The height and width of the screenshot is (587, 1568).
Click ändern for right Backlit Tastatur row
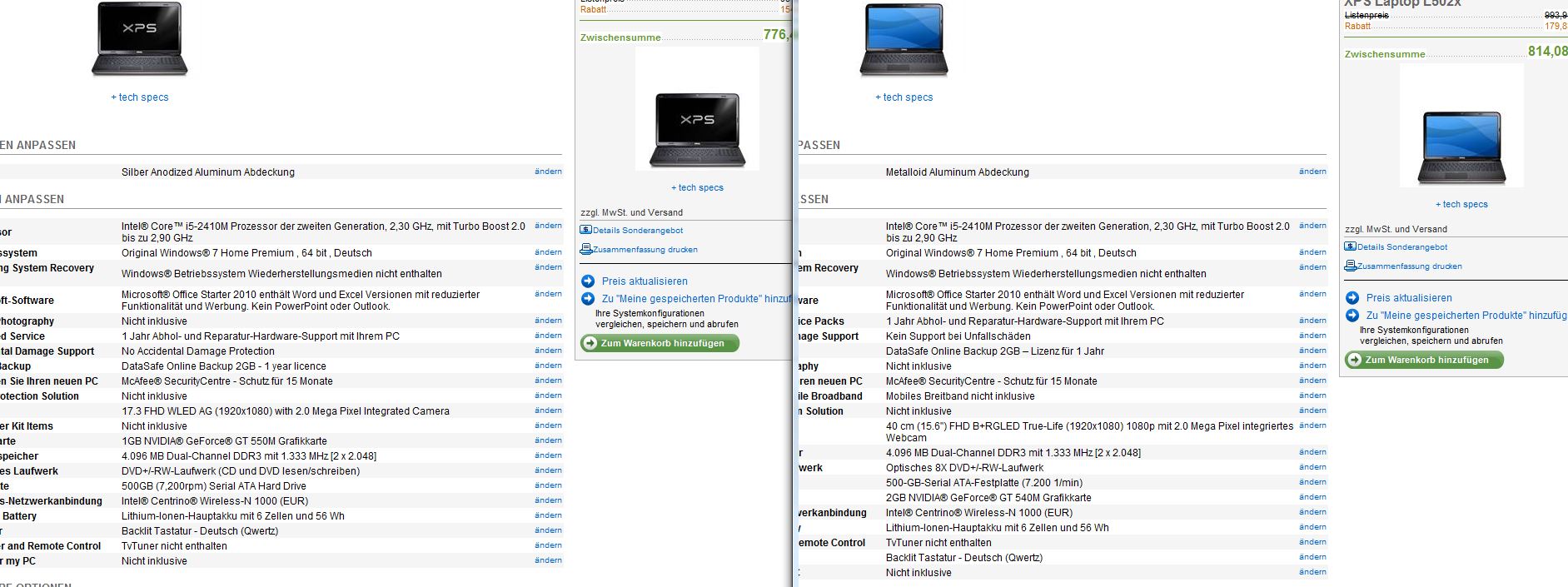pos(1312,557)
